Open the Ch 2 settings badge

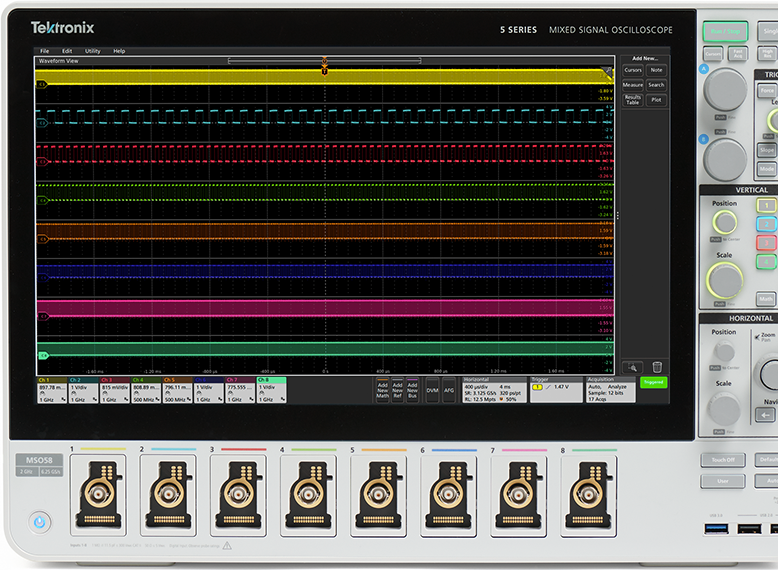[x=83, y=390]
